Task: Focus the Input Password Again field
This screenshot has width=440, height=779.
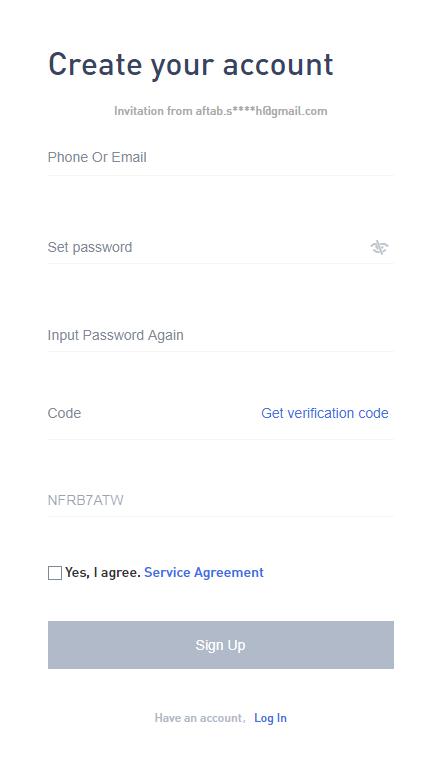Action: coord(220,335)
